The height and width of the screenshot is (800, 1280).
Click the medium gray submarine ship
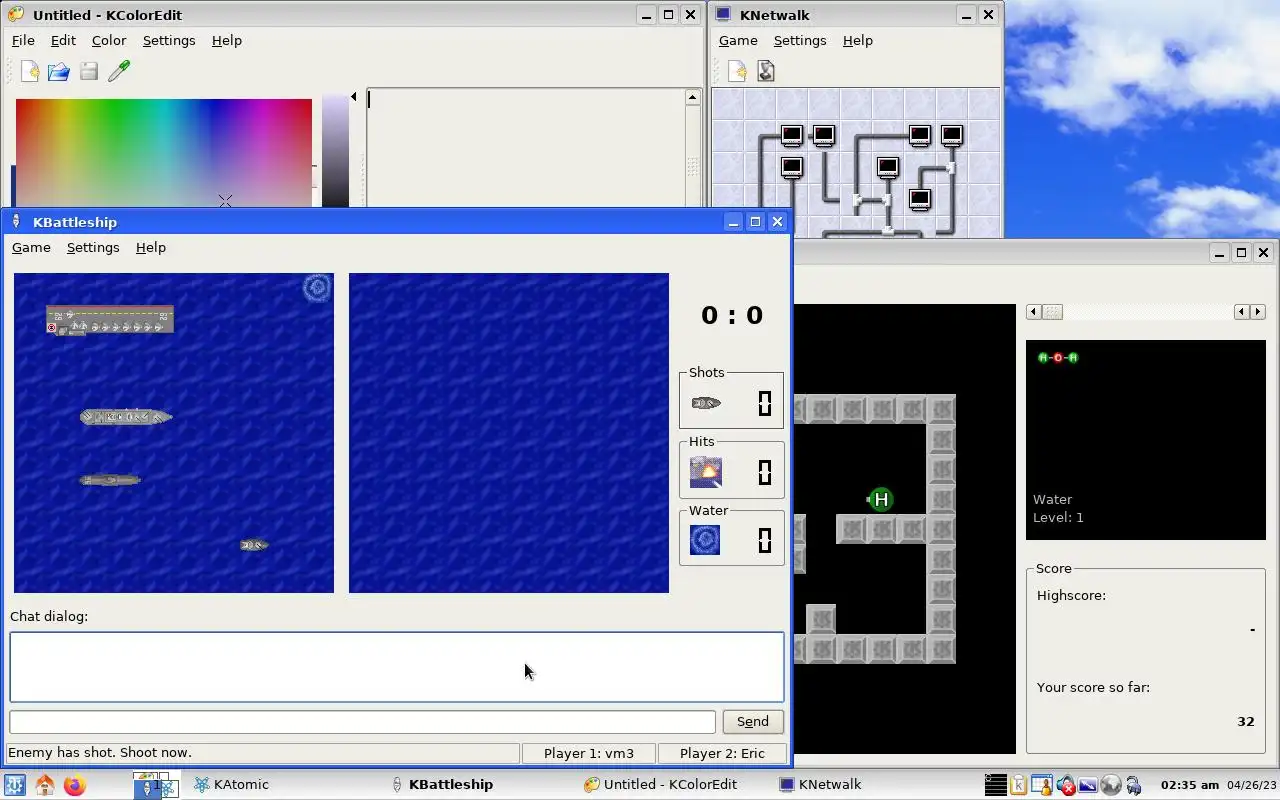click(x=110, y=480)
